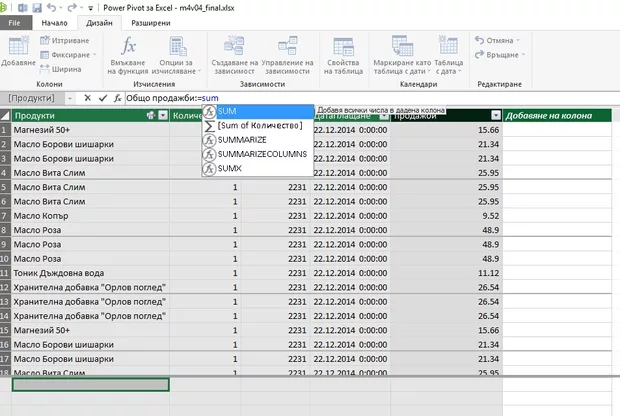Cancel formula with X in formula bar
Viewport: 620px width, 416px height.
point(87,98)
